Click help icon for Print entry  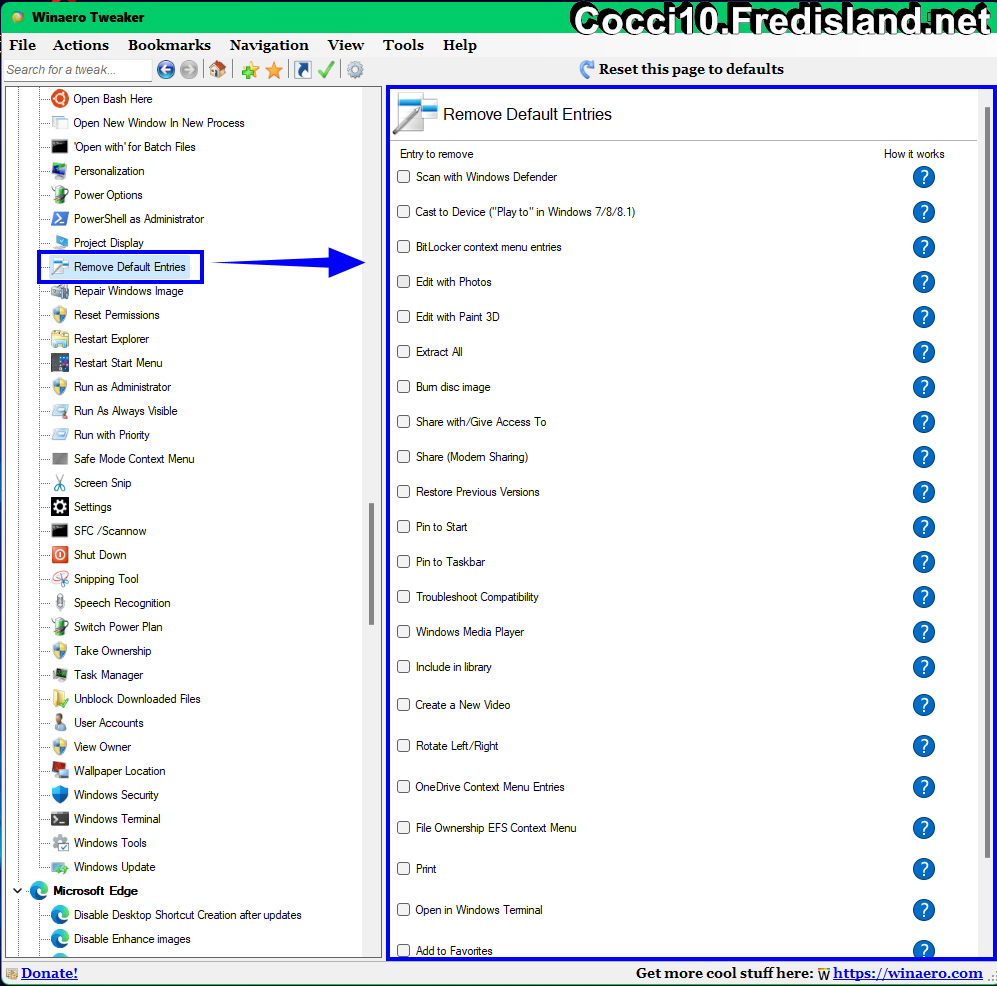tap(923, 868)
